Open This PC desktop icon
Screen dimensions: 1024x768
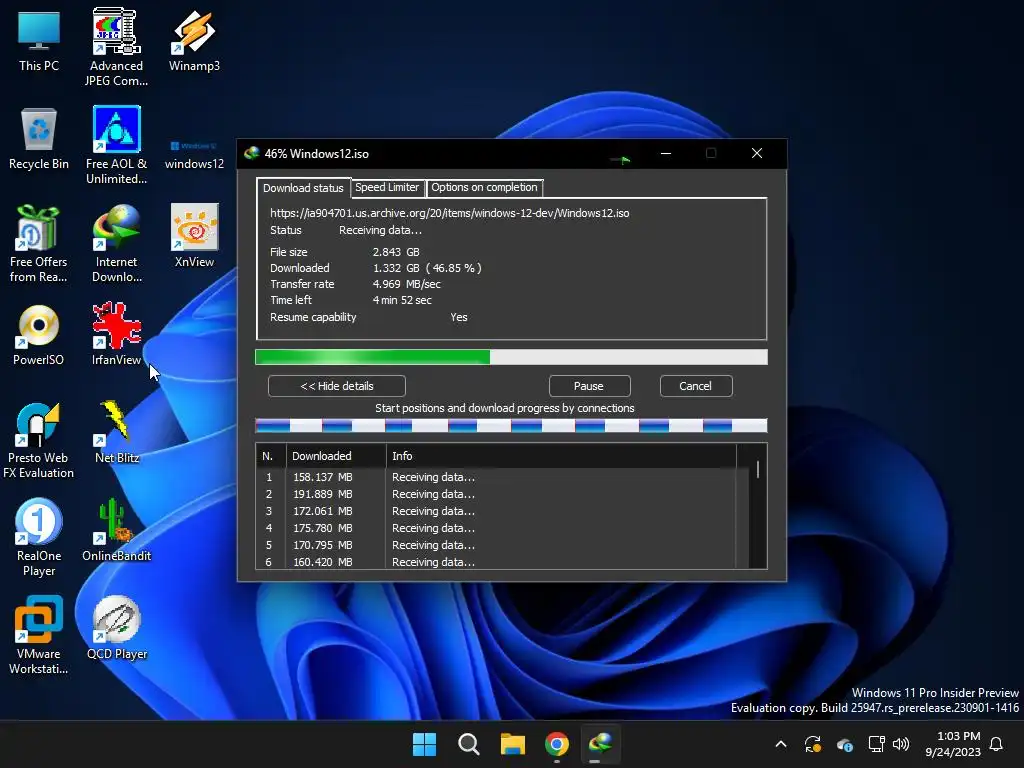coord(39,40)
